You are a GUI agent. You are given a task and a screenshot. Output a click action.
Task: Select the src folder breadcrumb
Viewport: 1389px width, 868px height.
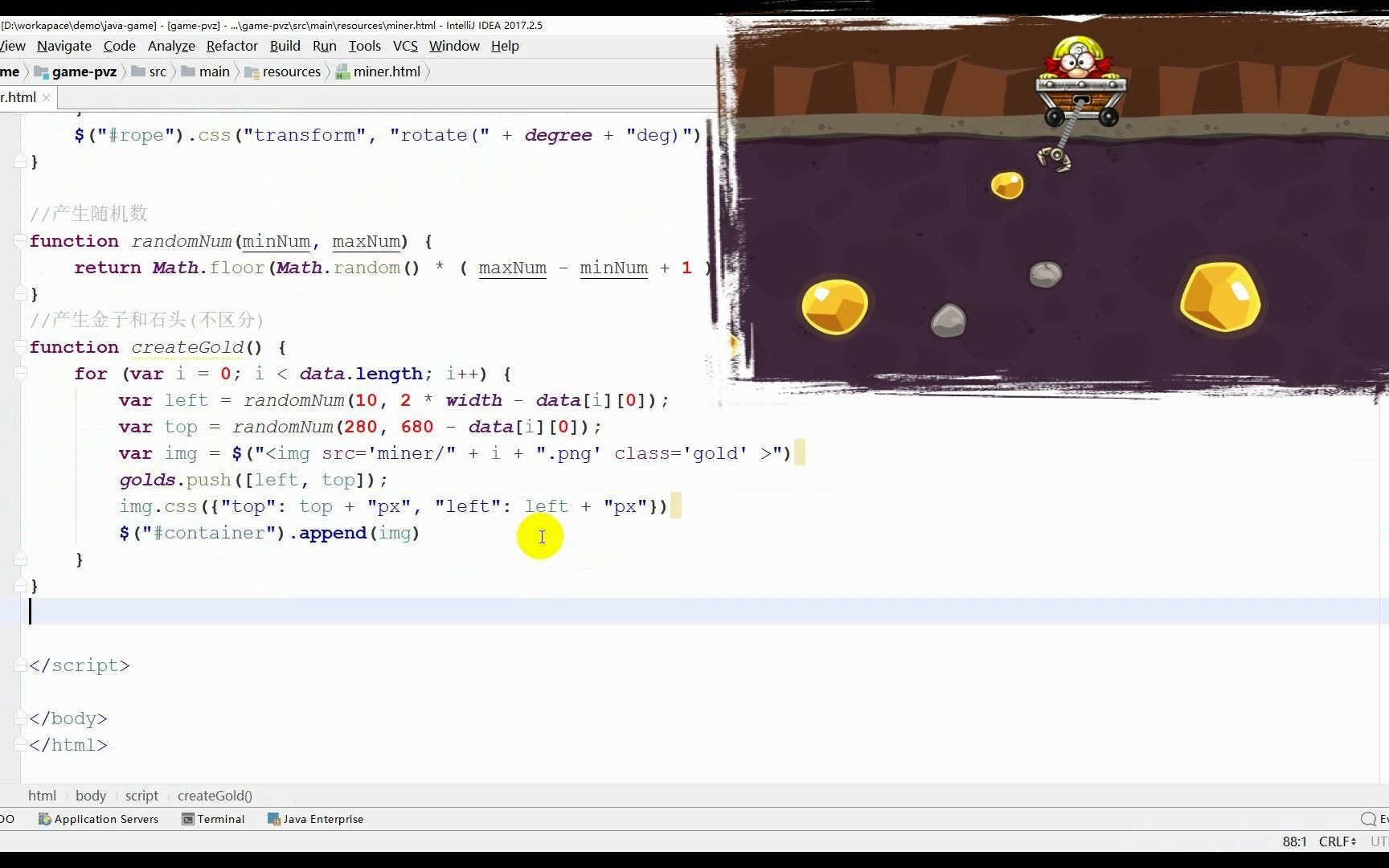[x=150, y=72]
